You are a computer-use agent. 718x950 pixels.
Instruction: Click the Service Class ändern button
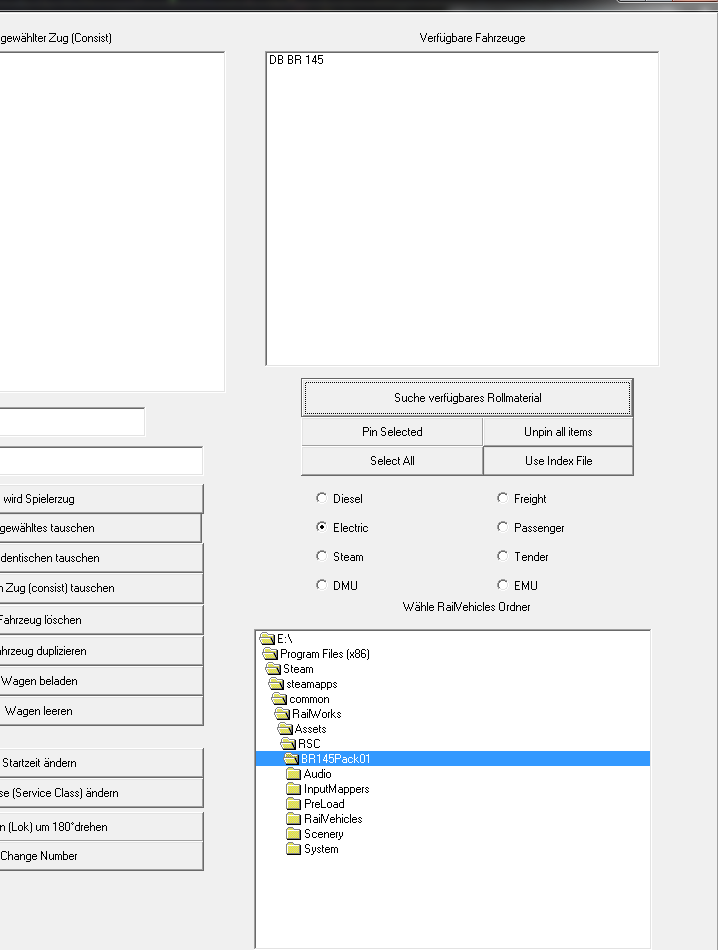click(x=101, y=792)
